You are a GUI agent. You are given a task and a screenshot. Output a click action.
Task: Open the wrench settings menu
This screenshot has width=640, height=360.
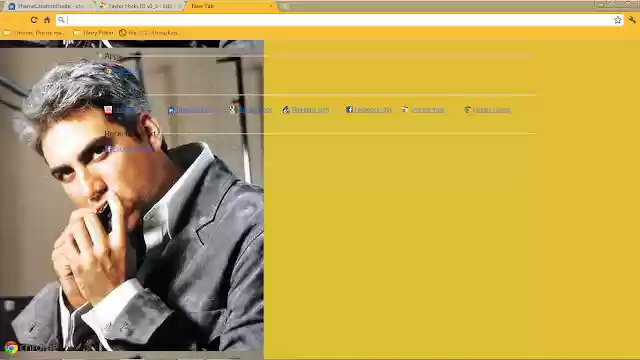pyautogui.click(x=632, y=20)
